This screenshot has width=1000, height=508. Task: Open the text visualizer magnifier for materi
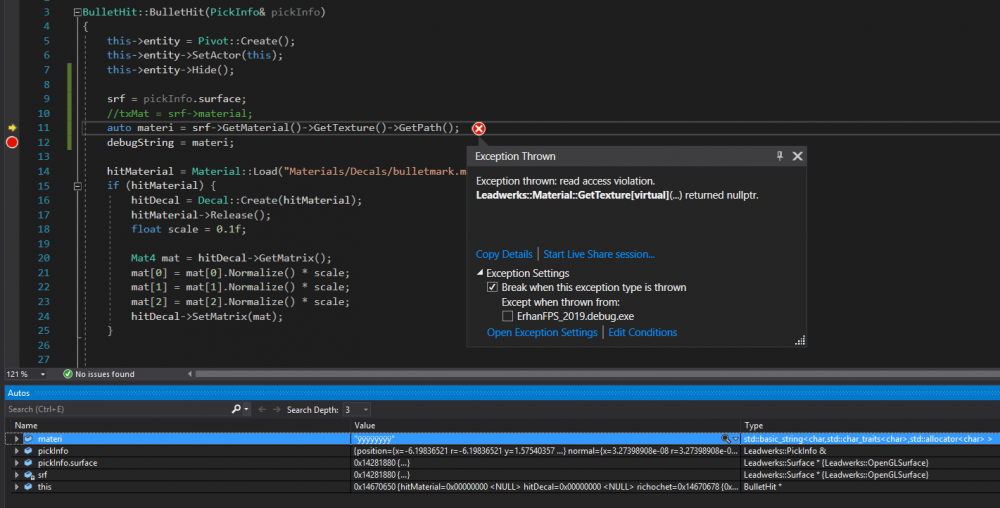click(726, 438)
